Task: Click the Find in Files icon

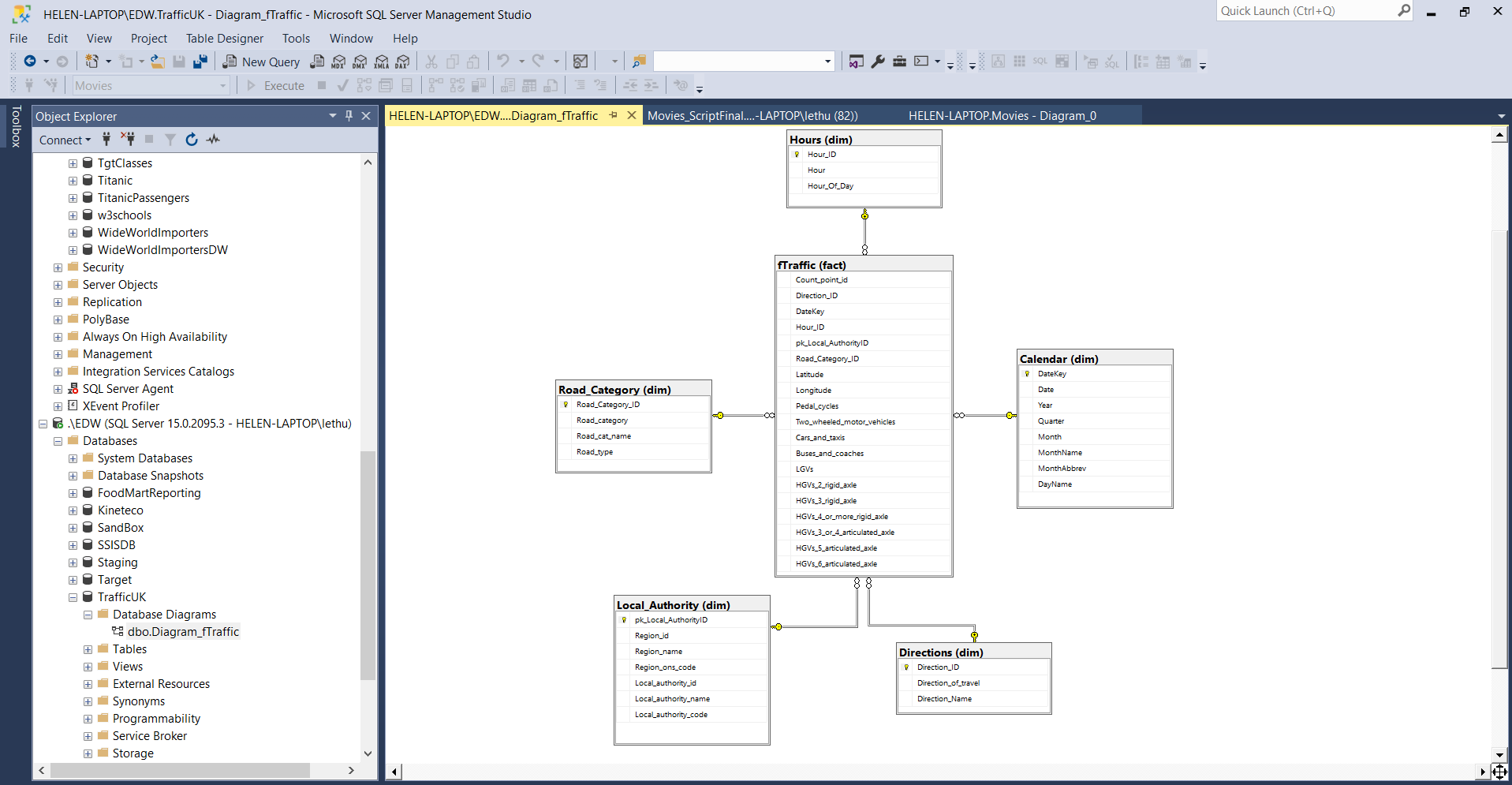Action: pos(639,62)
